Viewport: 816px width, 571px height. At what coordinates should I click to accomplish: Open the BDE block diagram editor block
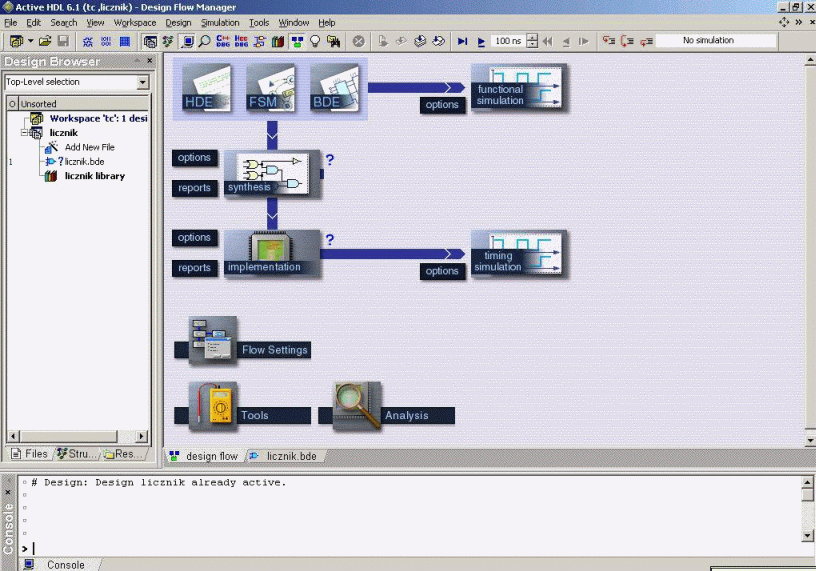pos(335,87)
